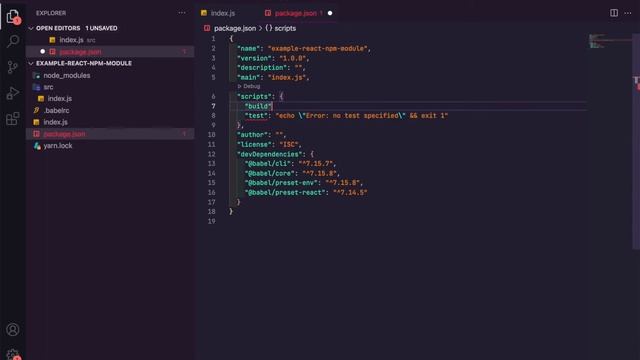
Task: Click scripts breadcrumb item
Action: (285, 28)
